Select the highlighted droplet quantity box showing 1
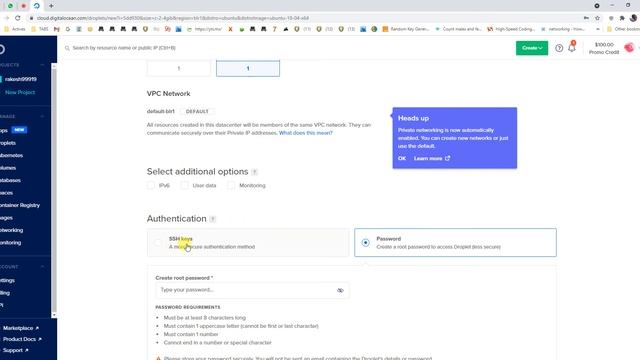Screen dimensions: 640x360 [x=248, y=68]
